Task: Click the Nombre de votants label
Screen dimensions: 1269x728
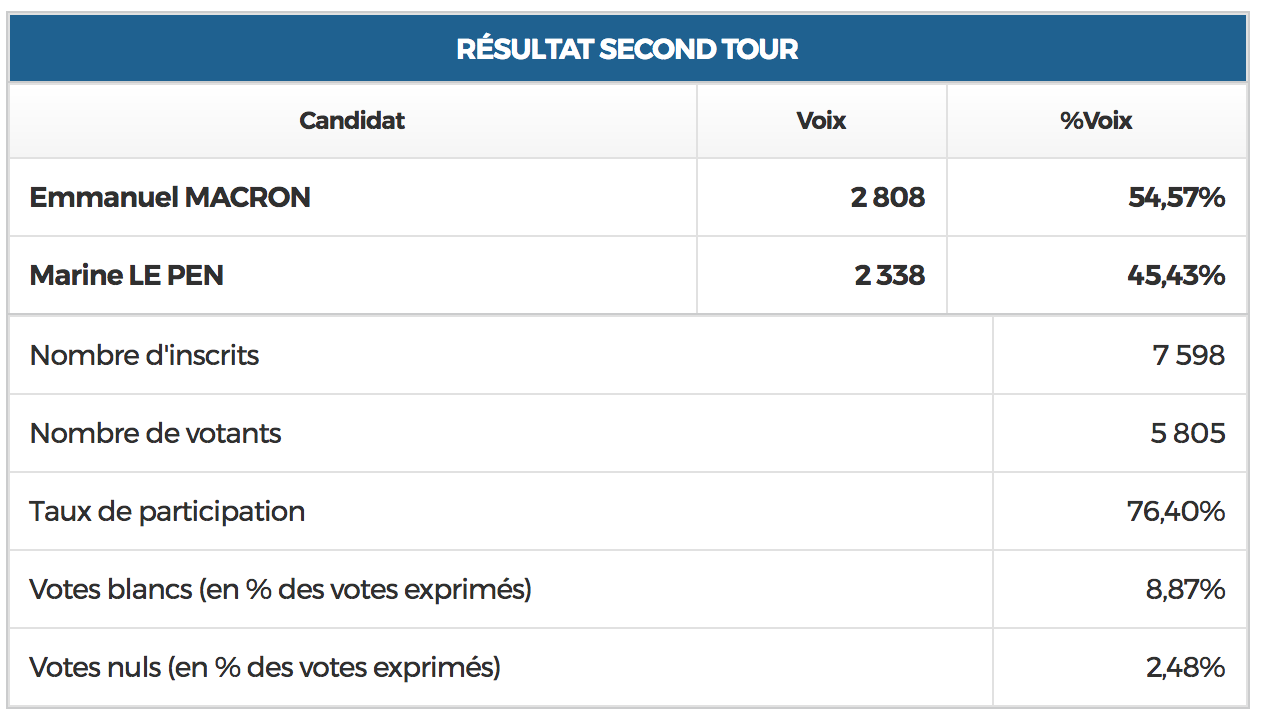Action: [x=156, y=433]
